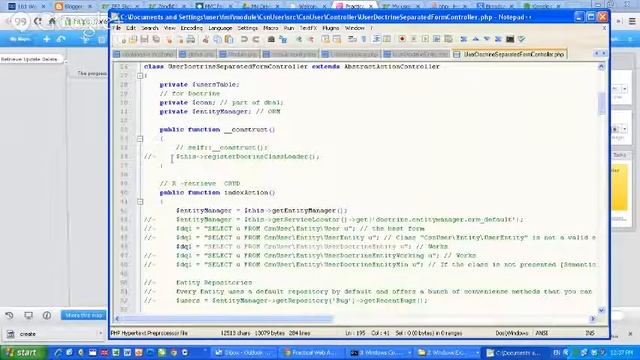This screenshot has height=360, width=640.
Task: Open Find with the binoculars icon
Action: click(271, 39)
